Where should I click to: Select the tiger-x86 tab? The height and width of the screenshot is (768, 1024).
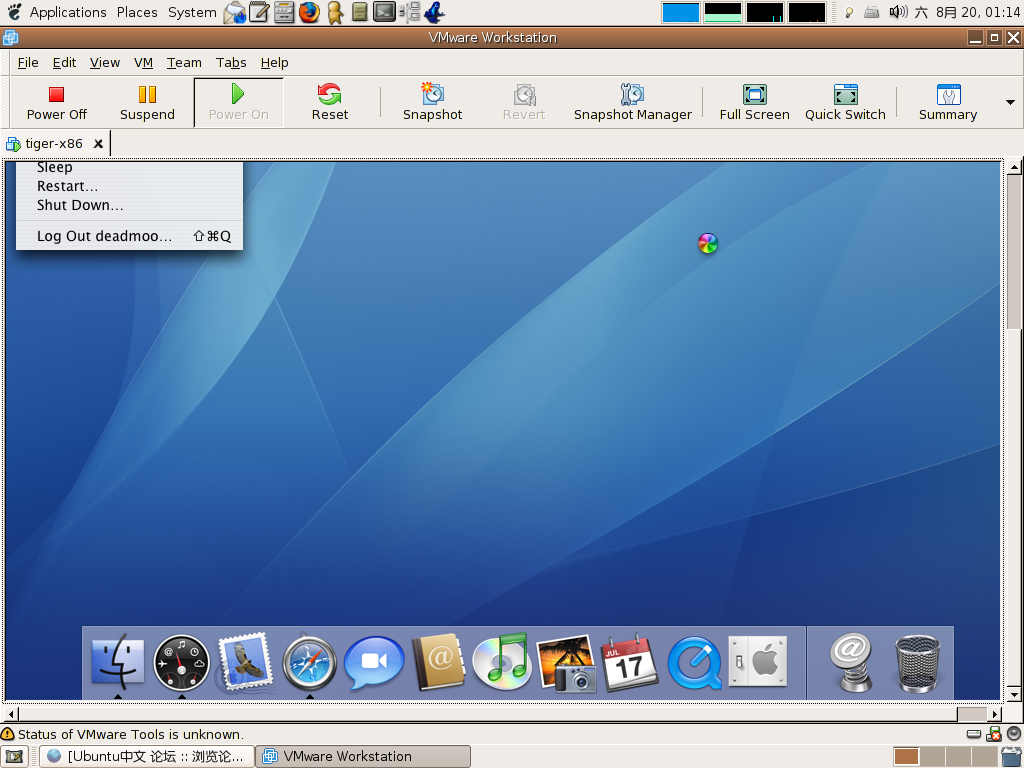point(54,144)
